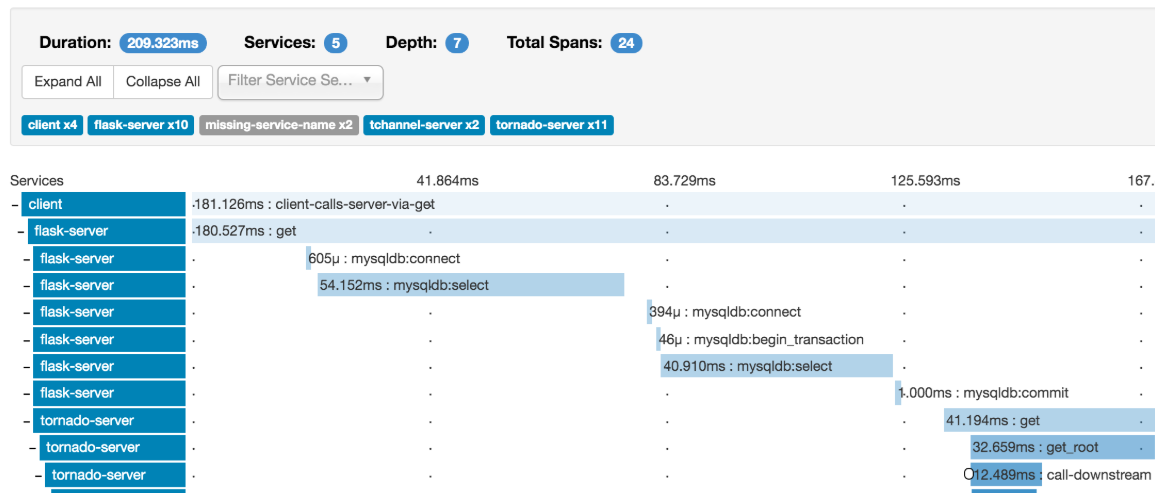
Task: Click the Expand All button
Action: pyautogui.click(x=68, y=82)
